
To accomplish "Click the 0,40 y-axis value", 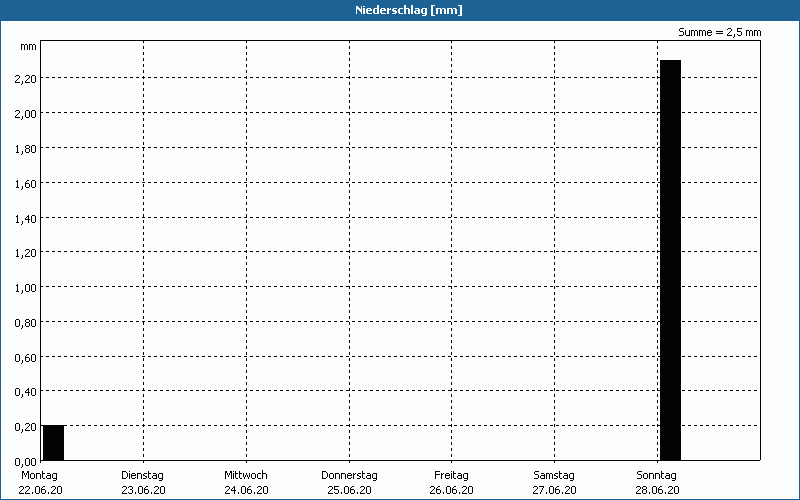I will pos(26,392).
